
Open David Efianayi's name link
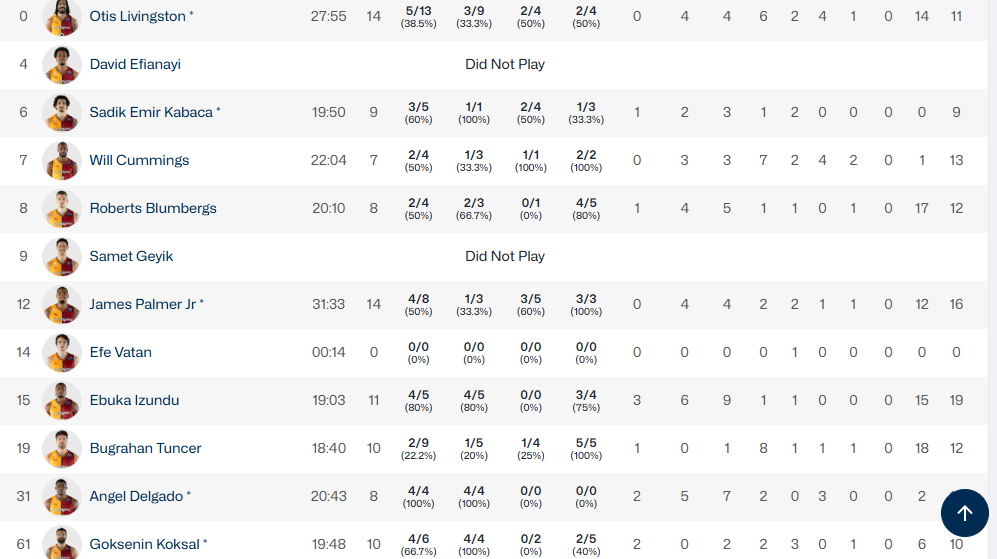click(x=135, y=65)
